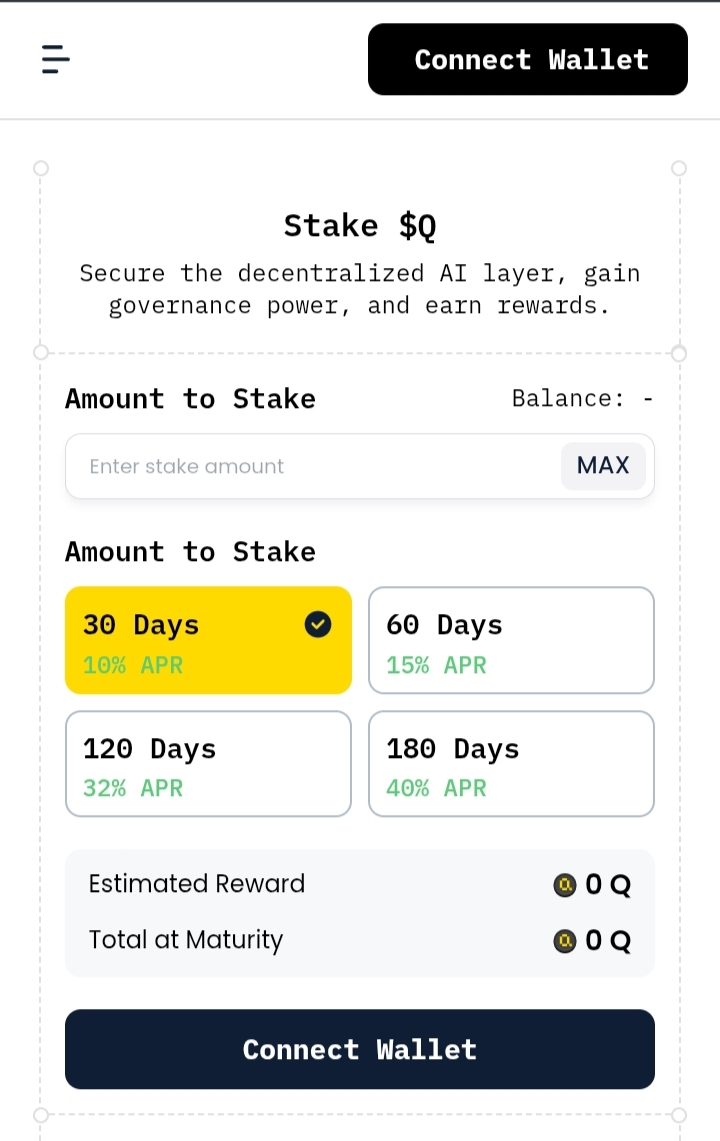Viewport: 720px width, 1141px height.
Task: Open the hamburger menu
Action: point(56,59)
